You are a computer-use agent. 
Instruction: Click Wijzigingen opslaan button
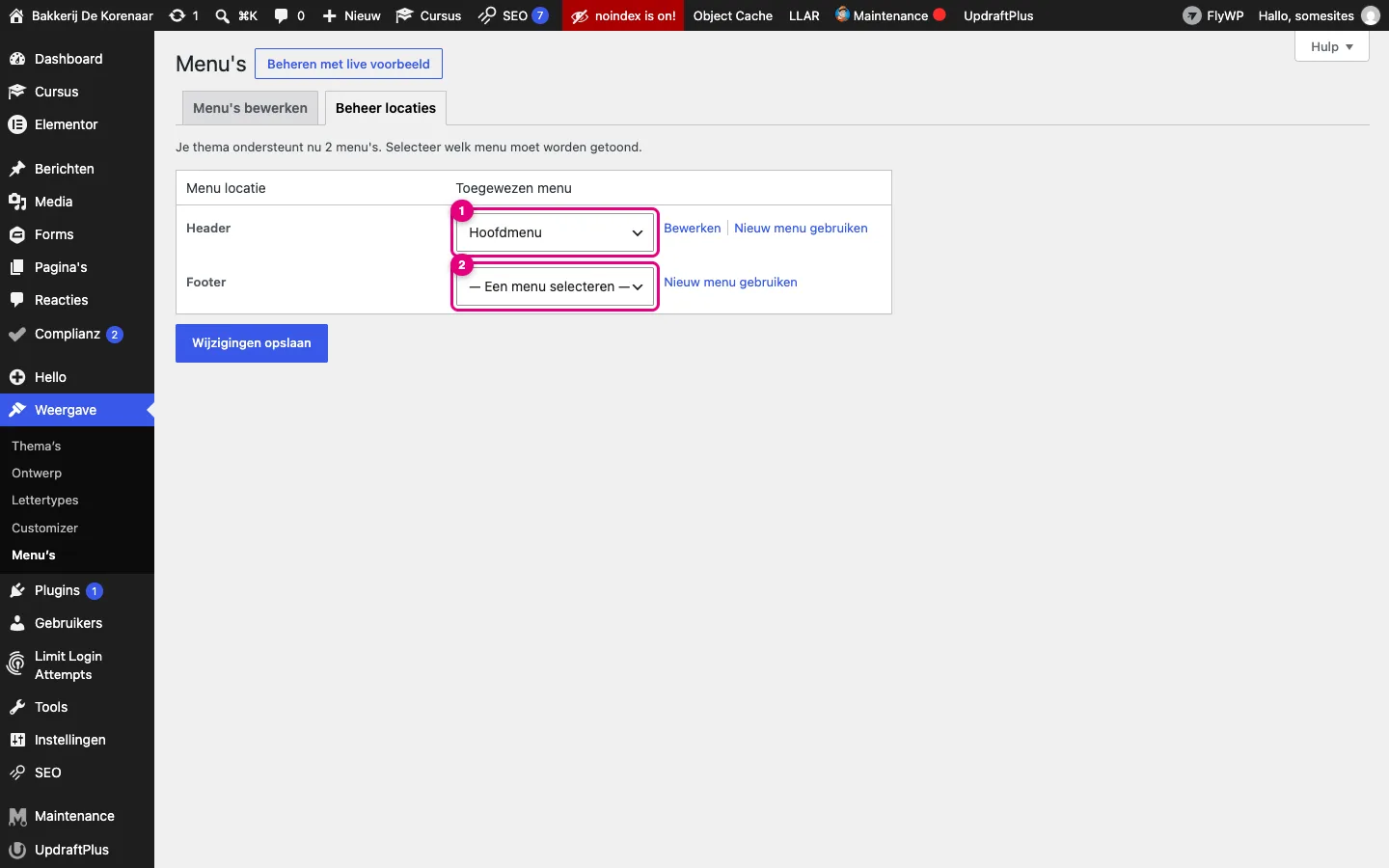coord(252,343)
